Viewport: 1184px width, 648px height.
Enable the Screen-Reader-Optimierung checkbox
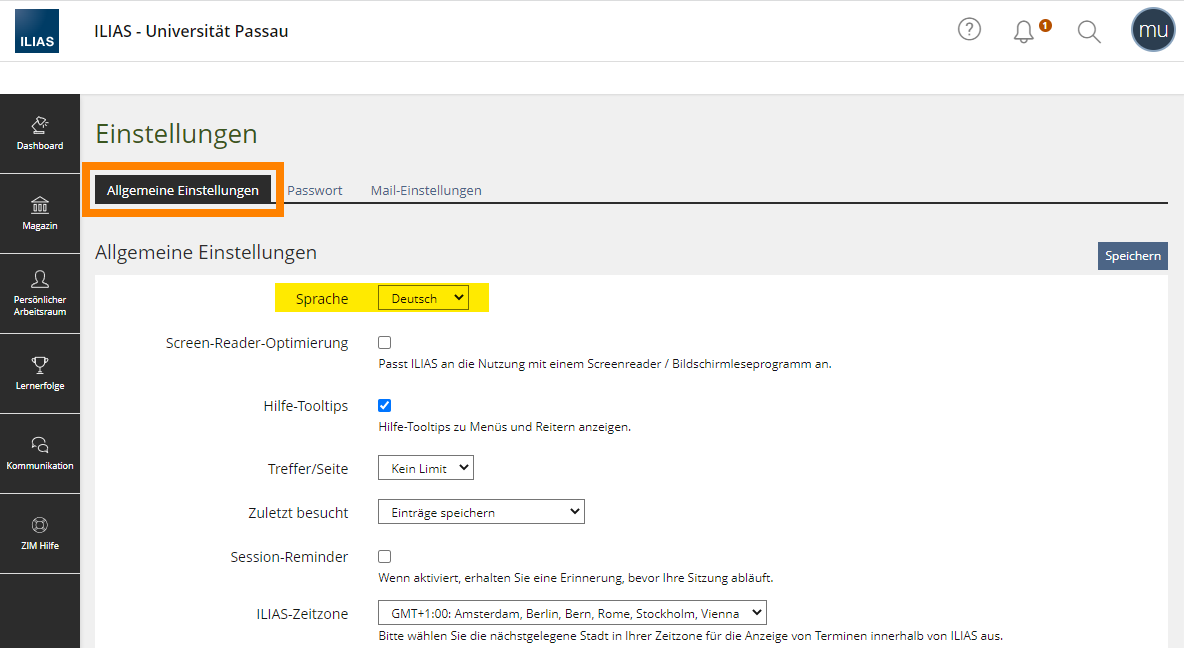[x=384, y=343]
